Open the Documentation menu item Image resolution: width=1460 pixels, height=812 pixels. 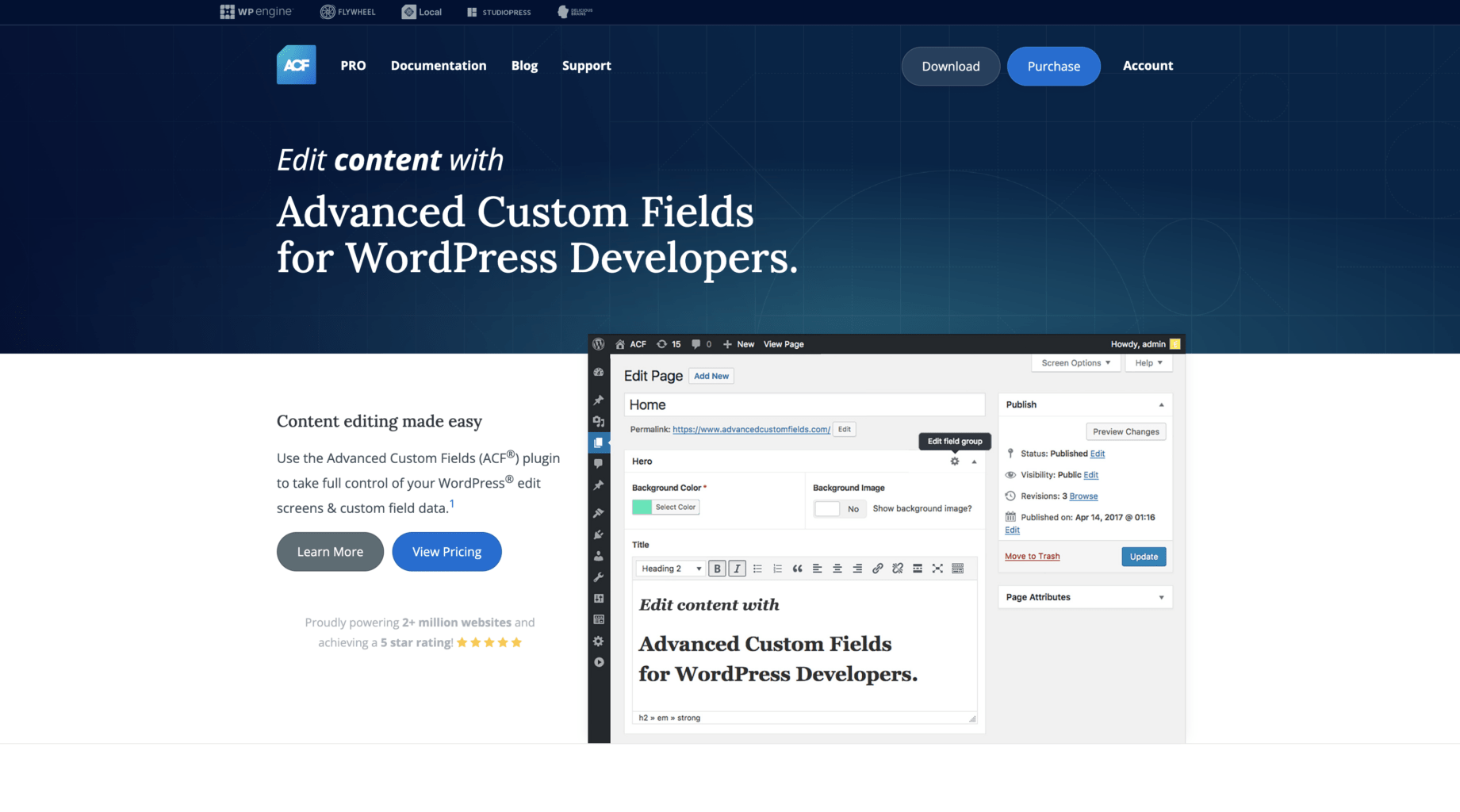click(439, 66)
